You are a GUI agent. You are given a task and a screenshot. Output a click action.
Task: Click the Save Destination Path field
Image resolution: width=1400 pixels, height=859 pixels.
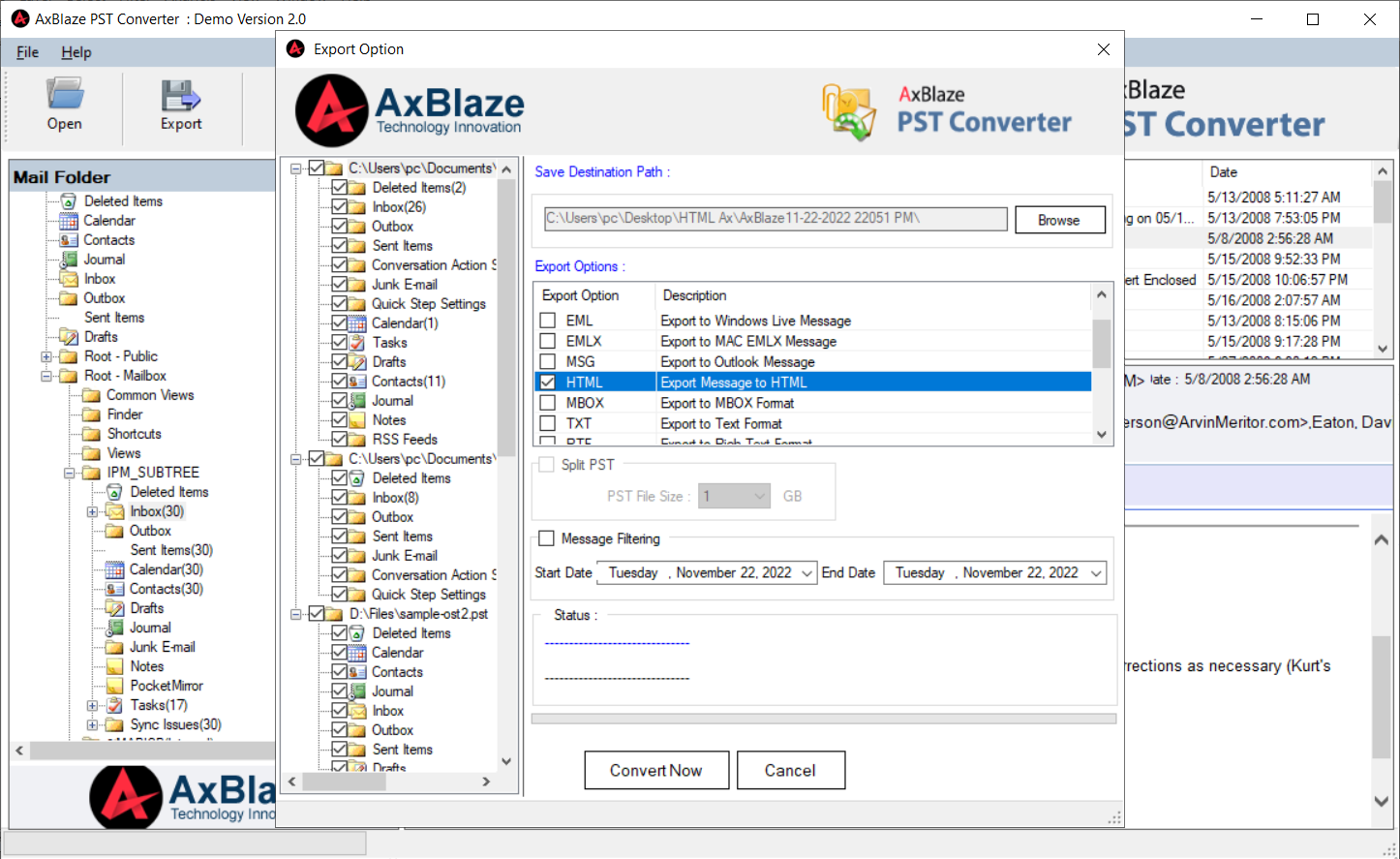(x=775, y=219)
